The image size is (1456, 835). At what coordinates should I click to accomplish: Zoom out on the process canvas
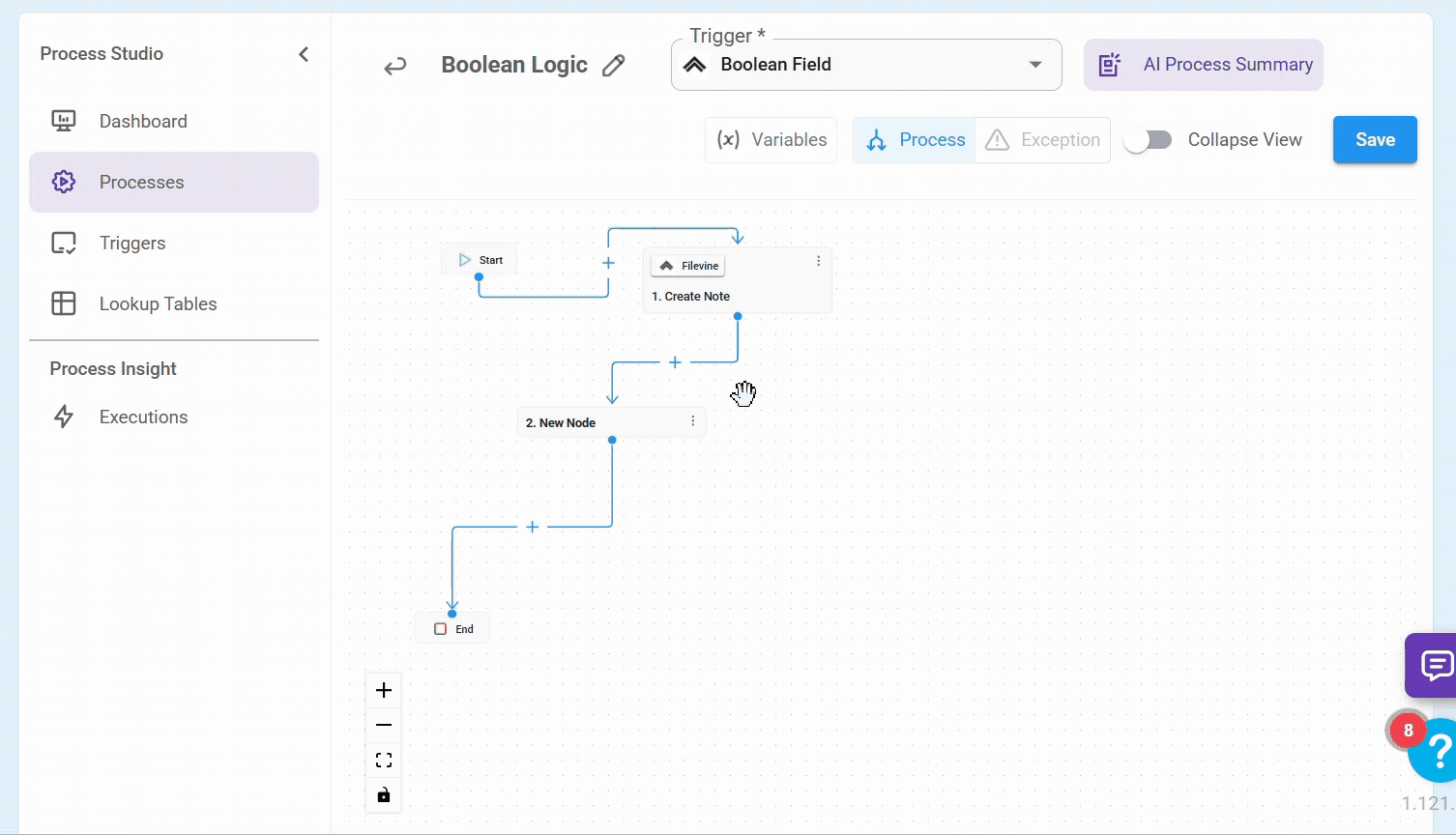pyautogui.click(x=384, y=725)
